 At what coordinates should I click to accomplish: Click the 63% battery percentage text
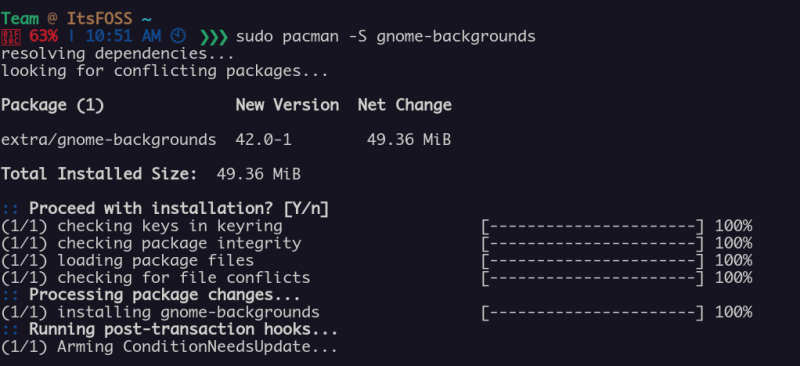pos(44,37)
